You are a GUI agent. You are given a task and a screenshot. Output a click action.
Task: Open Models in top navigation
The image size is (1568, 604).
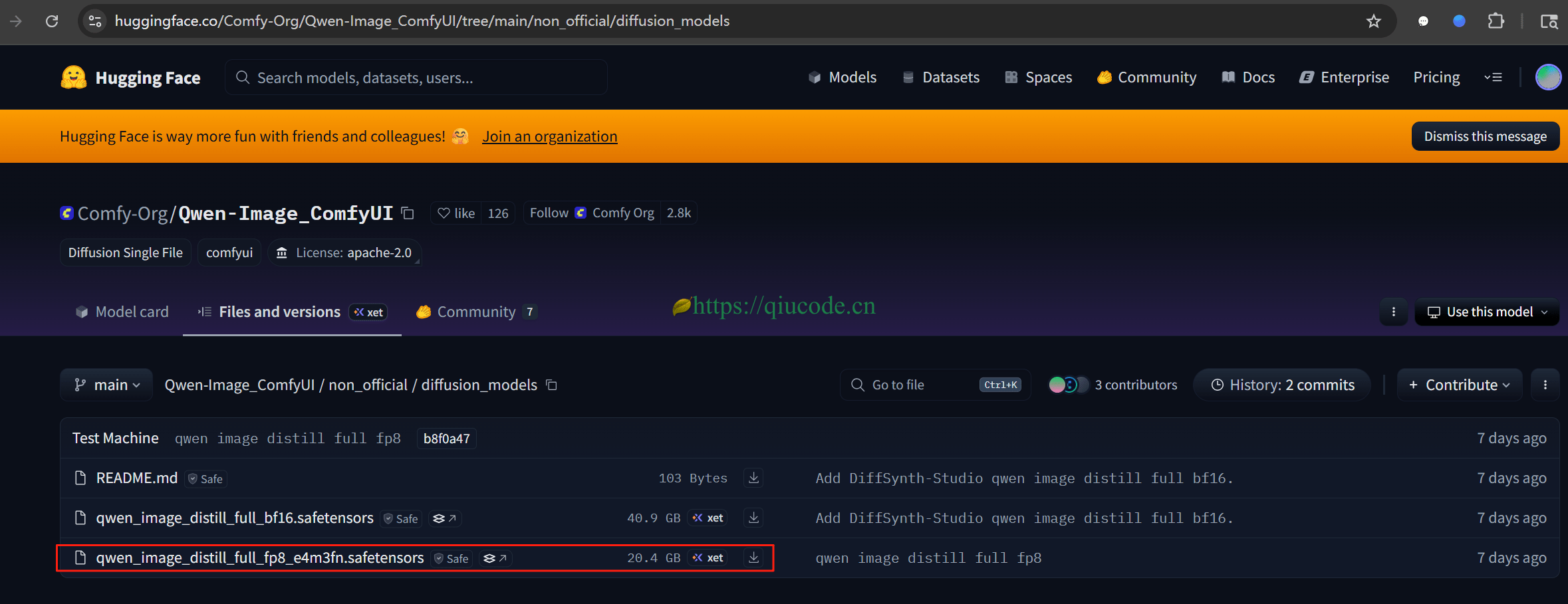843,77
